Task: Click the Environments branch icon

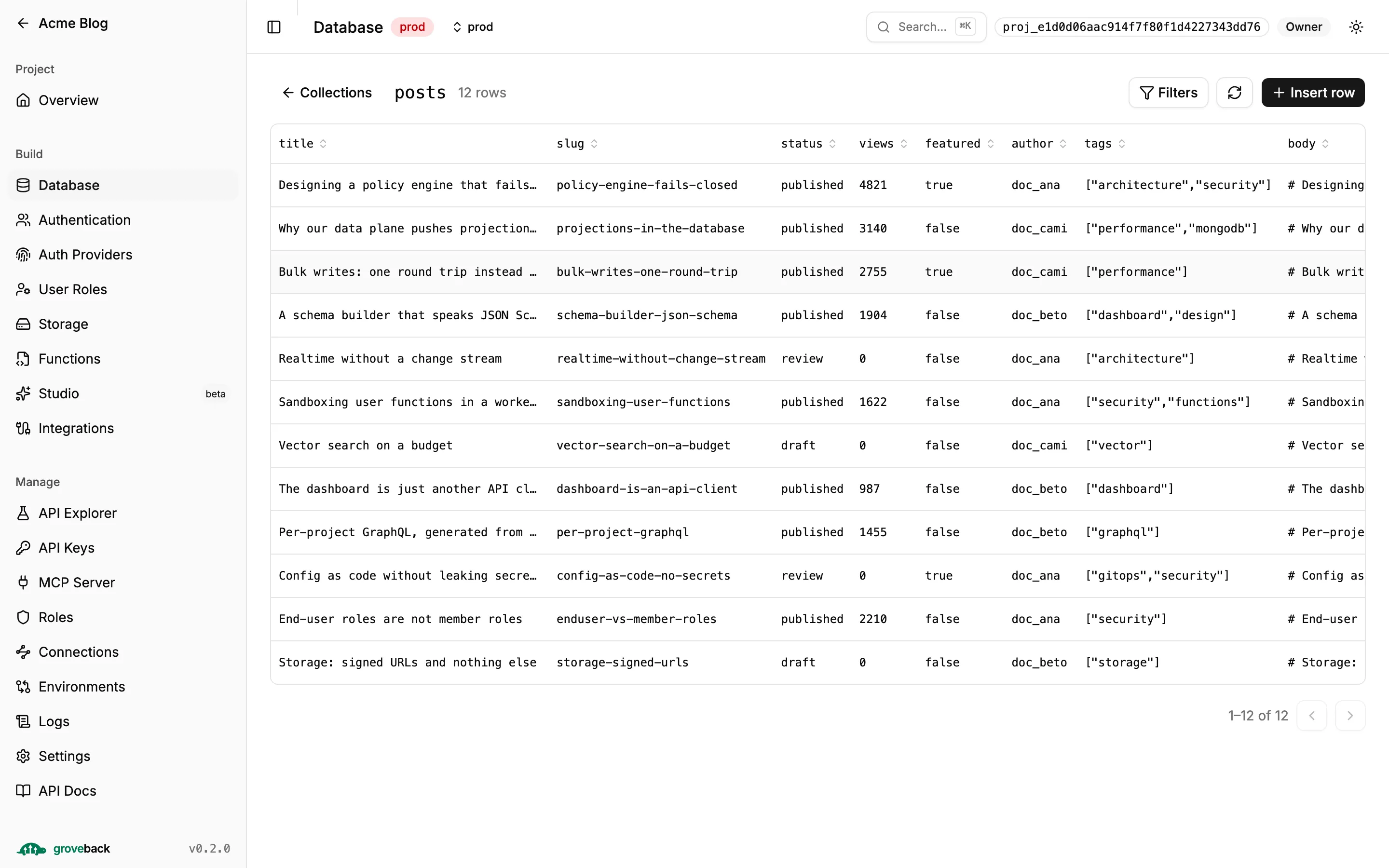Action: pos(23,687)
